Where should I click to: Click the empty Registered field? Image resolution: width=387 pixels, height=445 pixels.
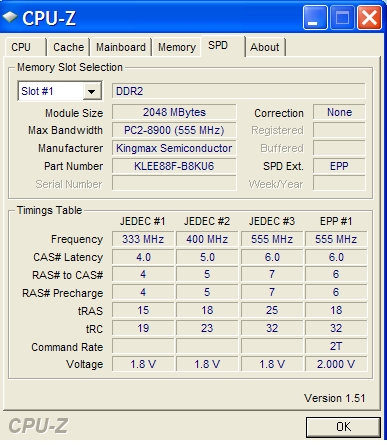(339, 130)
